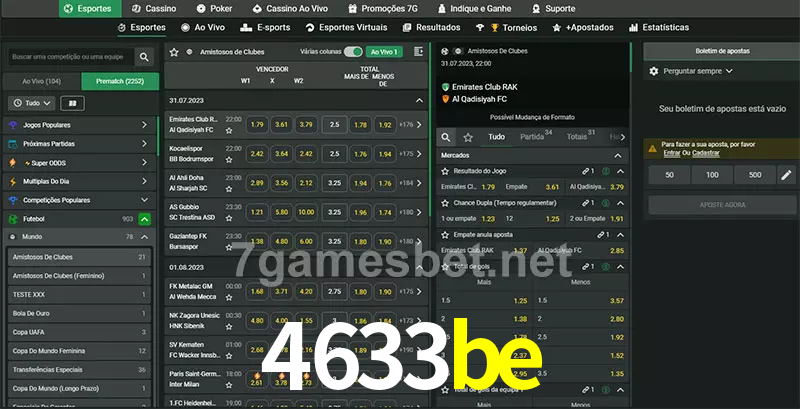Click the Próximas Partidas calendar icon
Viewport: 800px width, 409px height.
coord(13,144)
